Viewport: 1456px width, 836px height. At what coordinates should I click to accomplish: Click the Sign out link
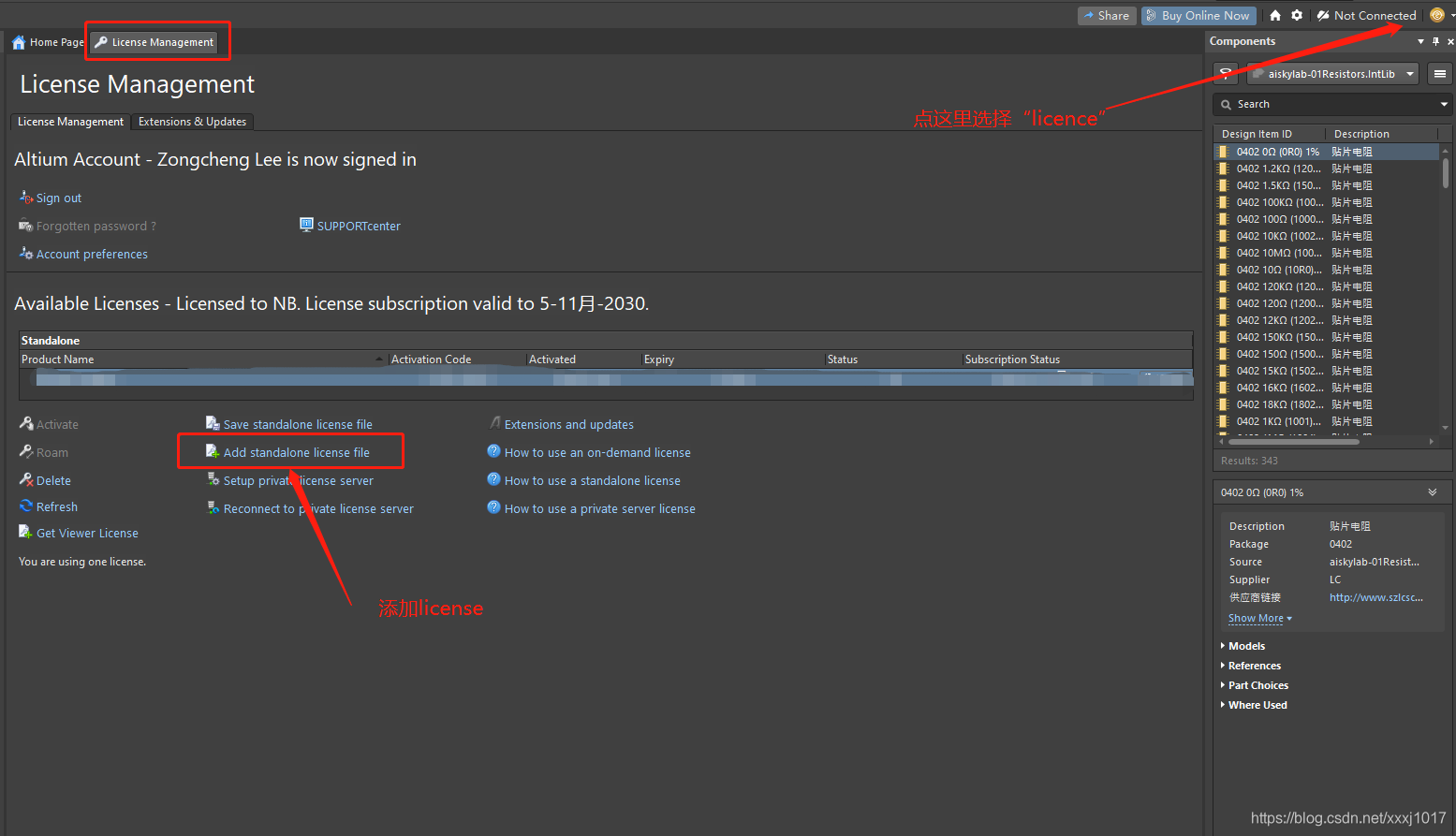[58, 198]
